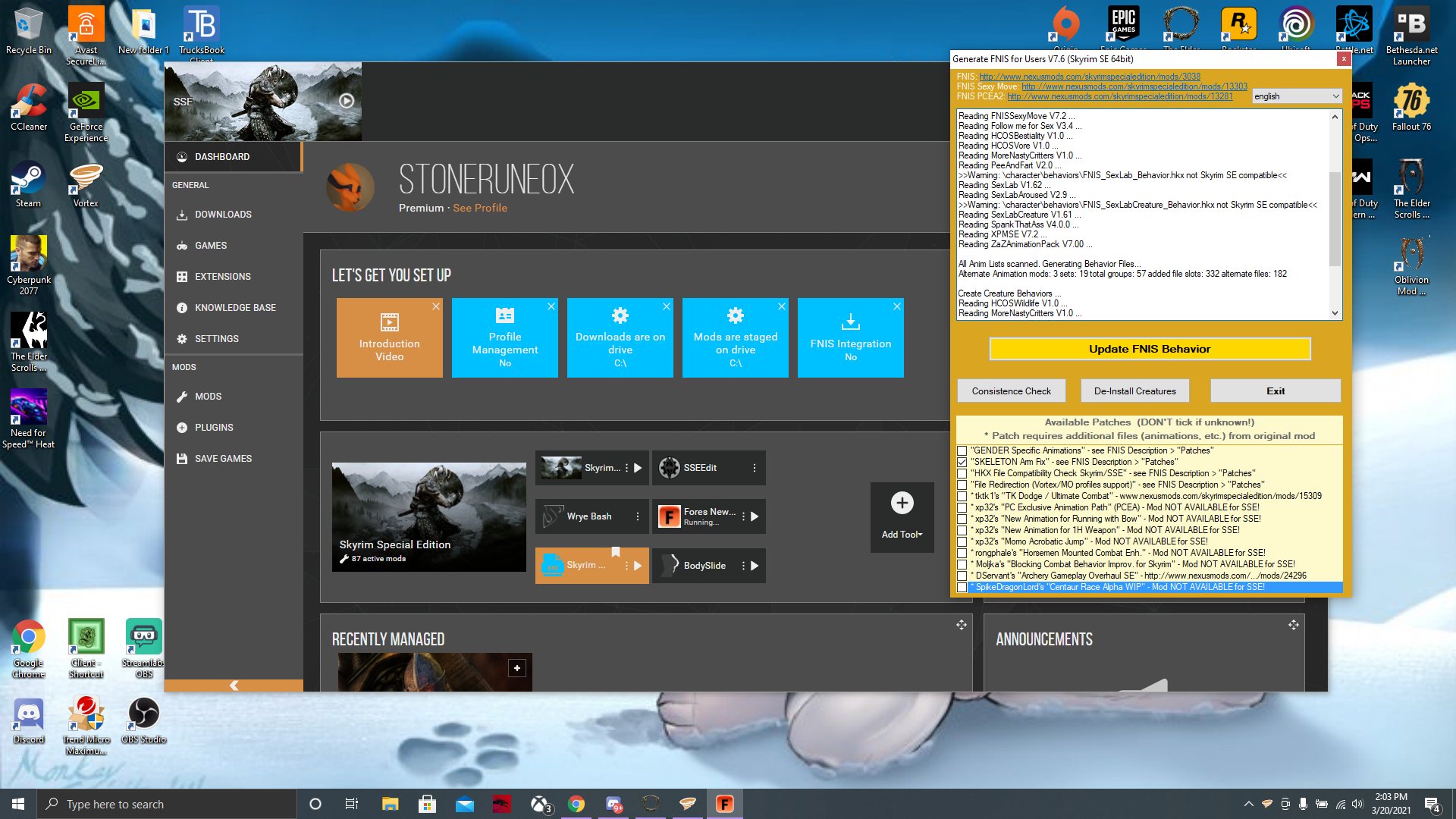This screenshot has width=1456, height=819.
Task: Run the BodySlide tool with its play arrow
Action: [755, 566]
